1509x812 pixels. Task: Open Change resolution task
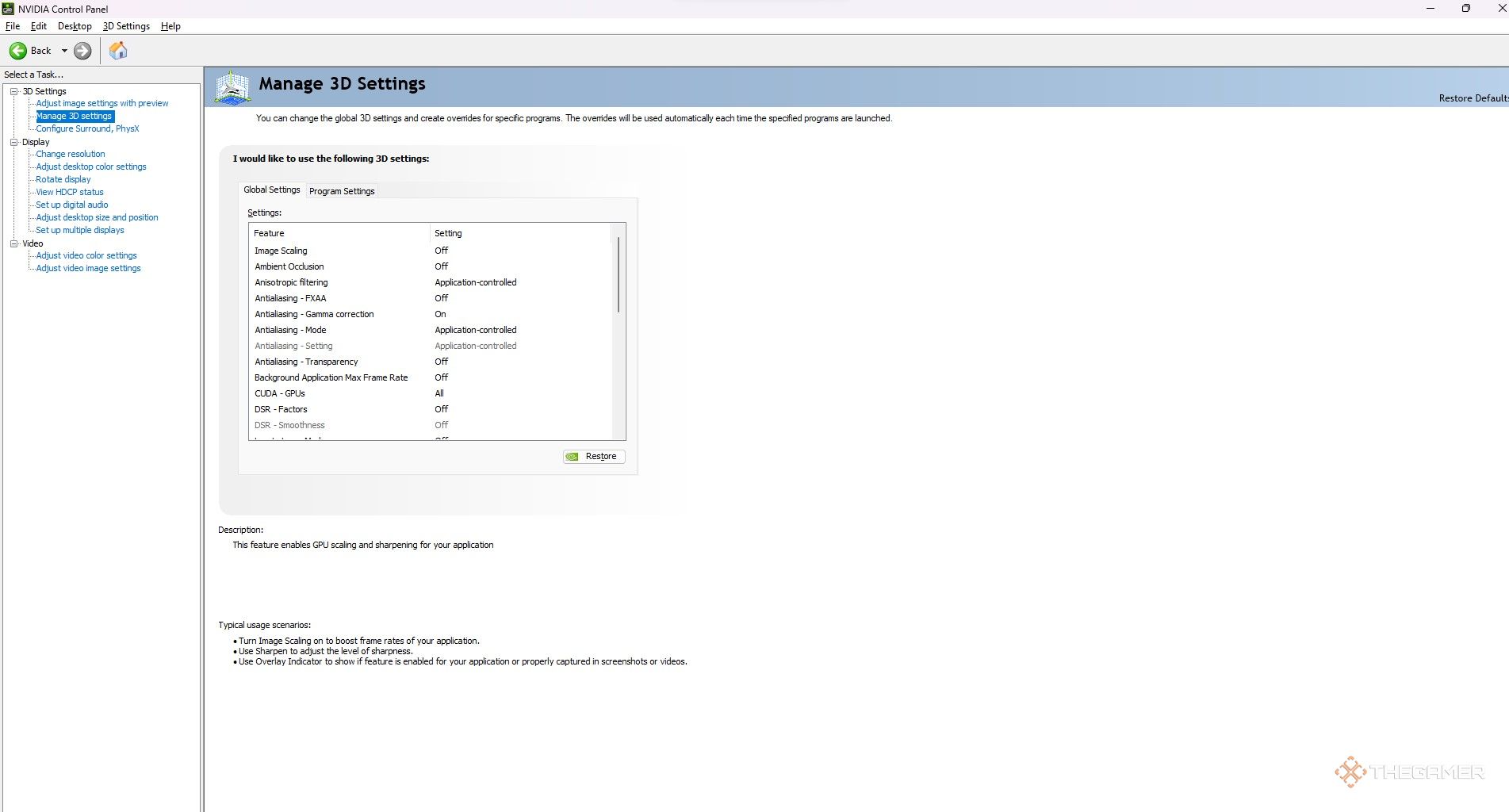pyautogui.click(x=71, y=154)
